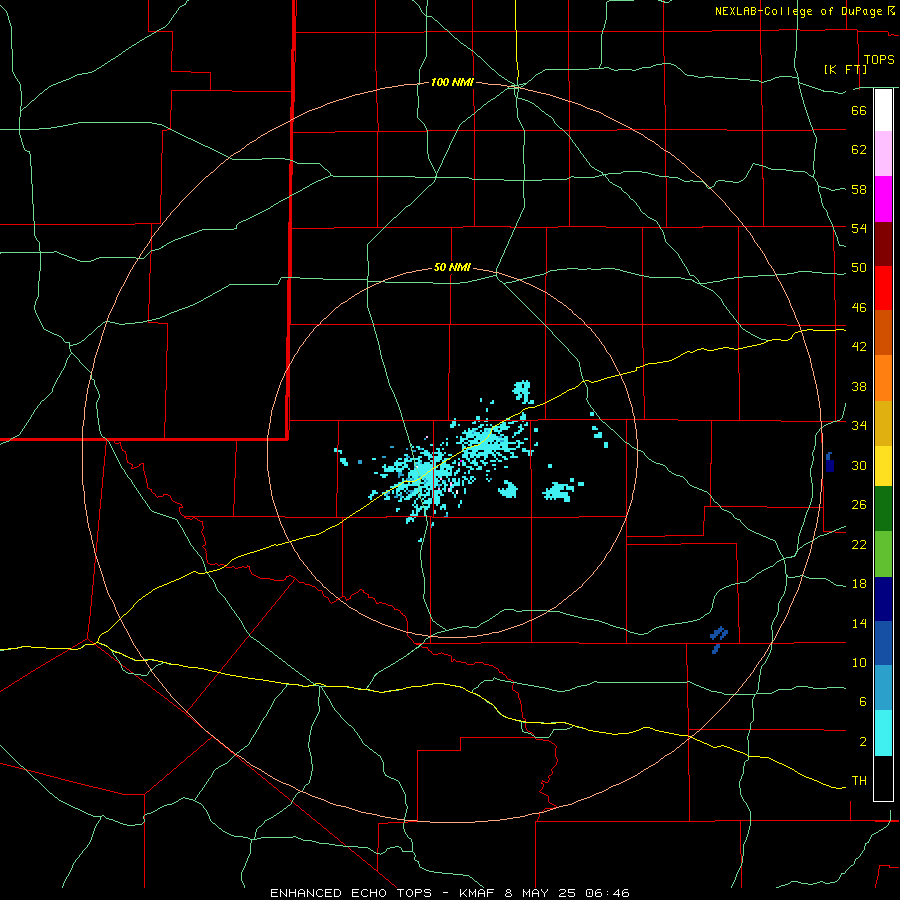Click the legend value "14"
The width and height of the screenshot is (900, 900).
click(859, 623)
